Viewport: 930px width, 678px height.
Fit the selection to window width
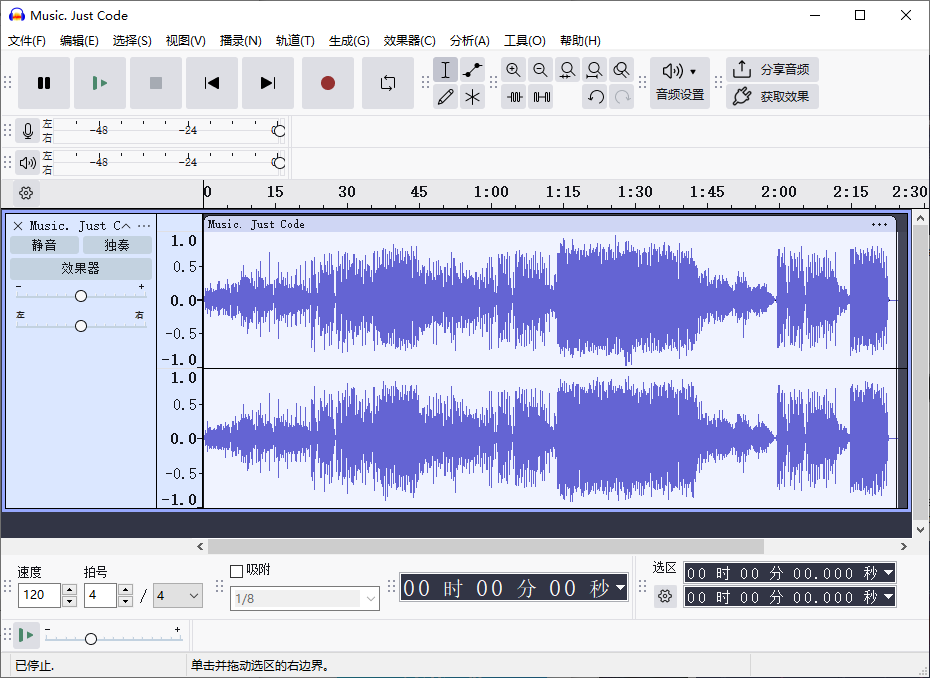pyautogui.click(x=568, y=70)
